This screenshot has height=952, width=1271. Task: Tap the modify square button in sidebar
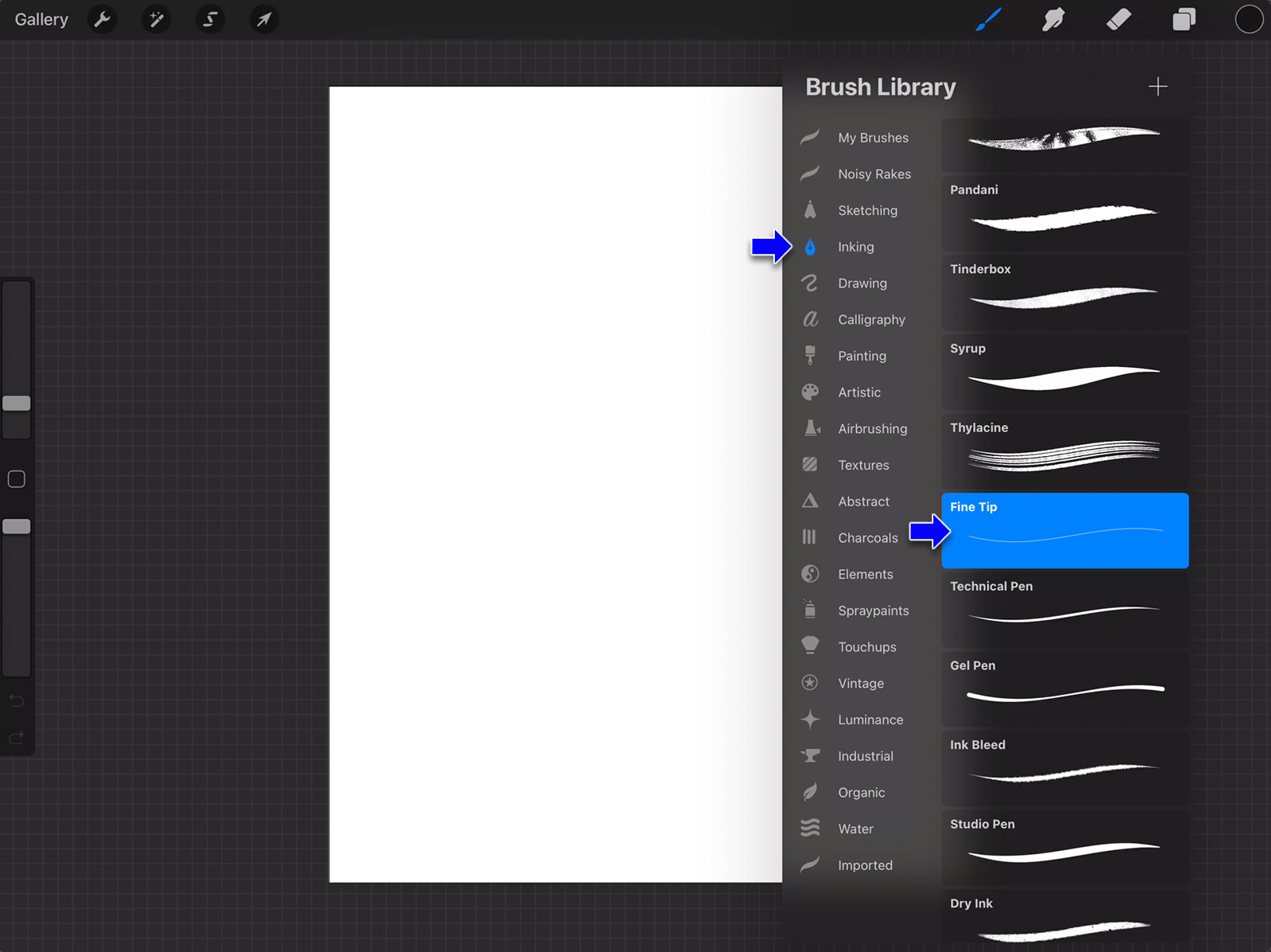coord(17,479)
